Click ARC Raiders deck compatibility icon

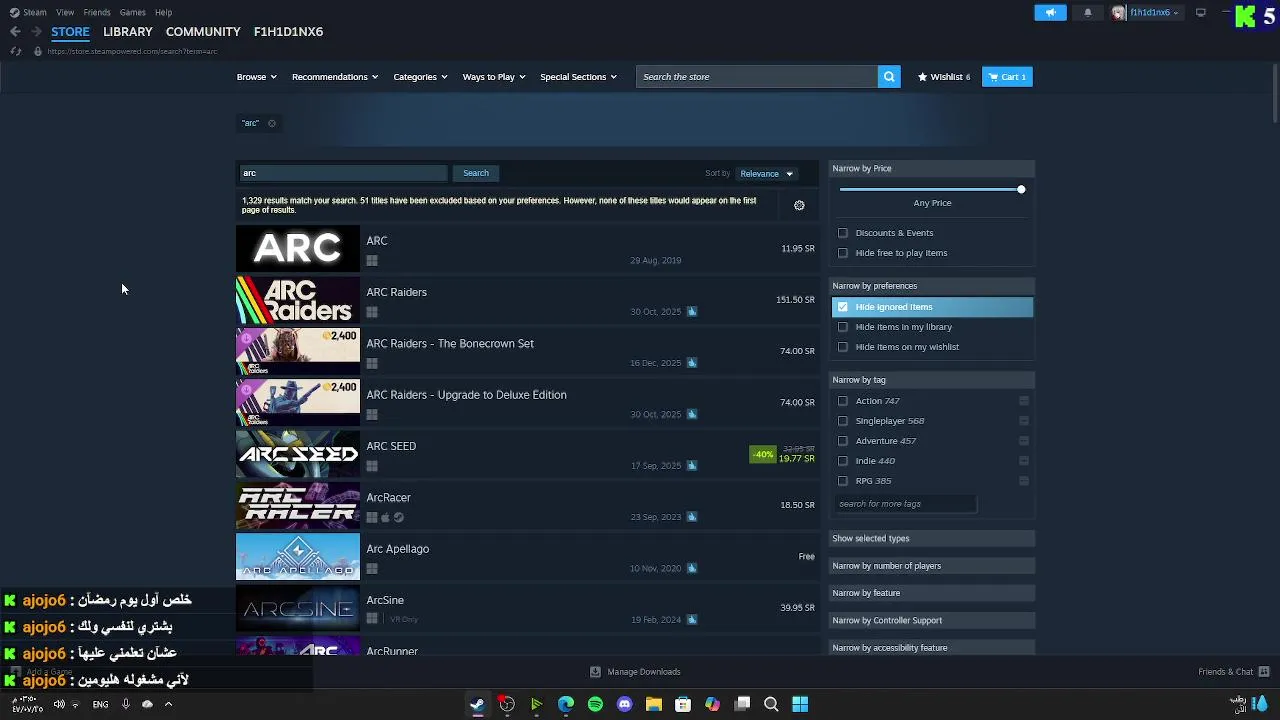[x=691, y=311]
